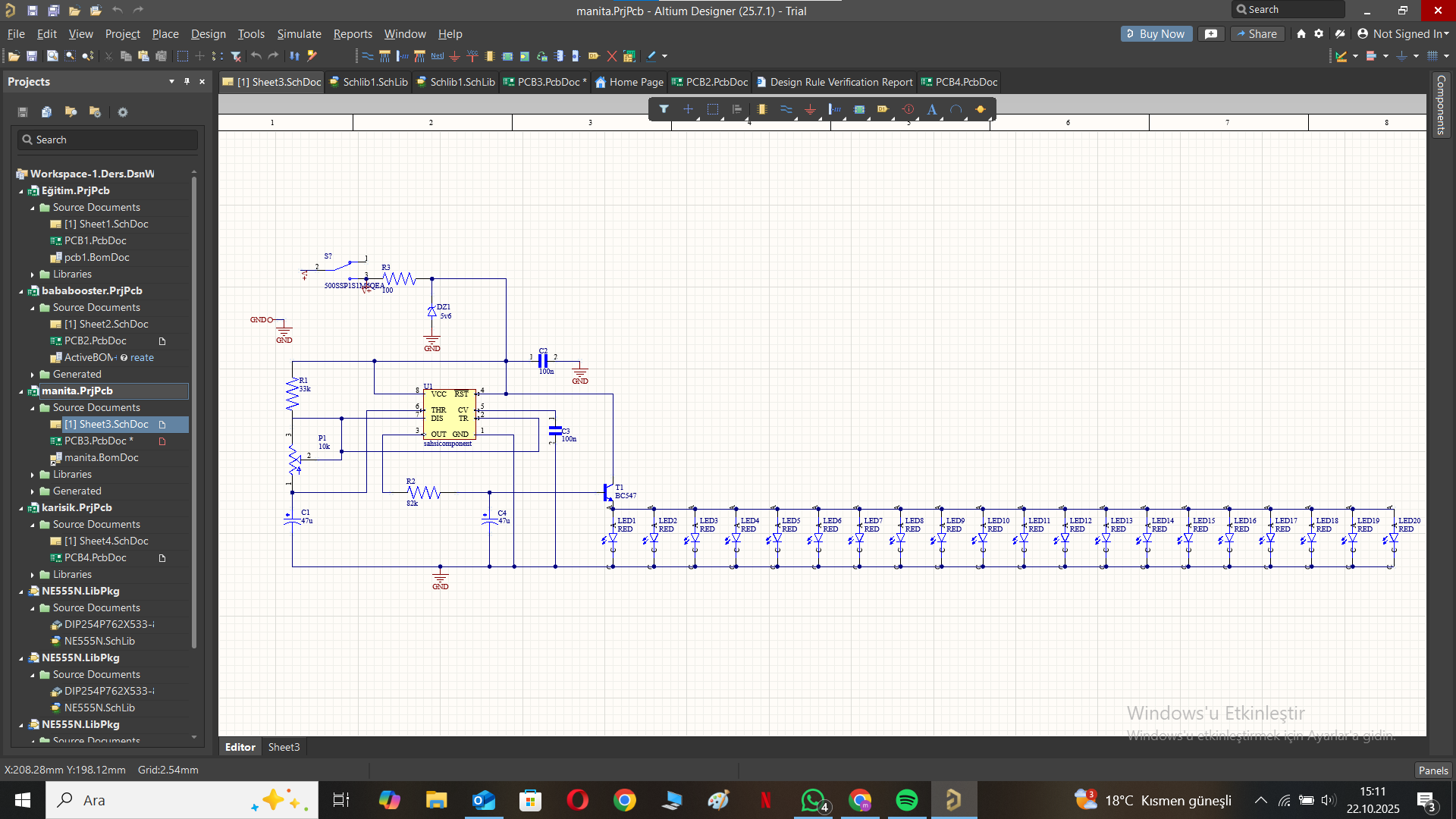The height and width of the screenshot is (819, 1456).
Task: Expand Libraries folder under Eğitim.PrjPcb
Action: (x=33, y=275)
